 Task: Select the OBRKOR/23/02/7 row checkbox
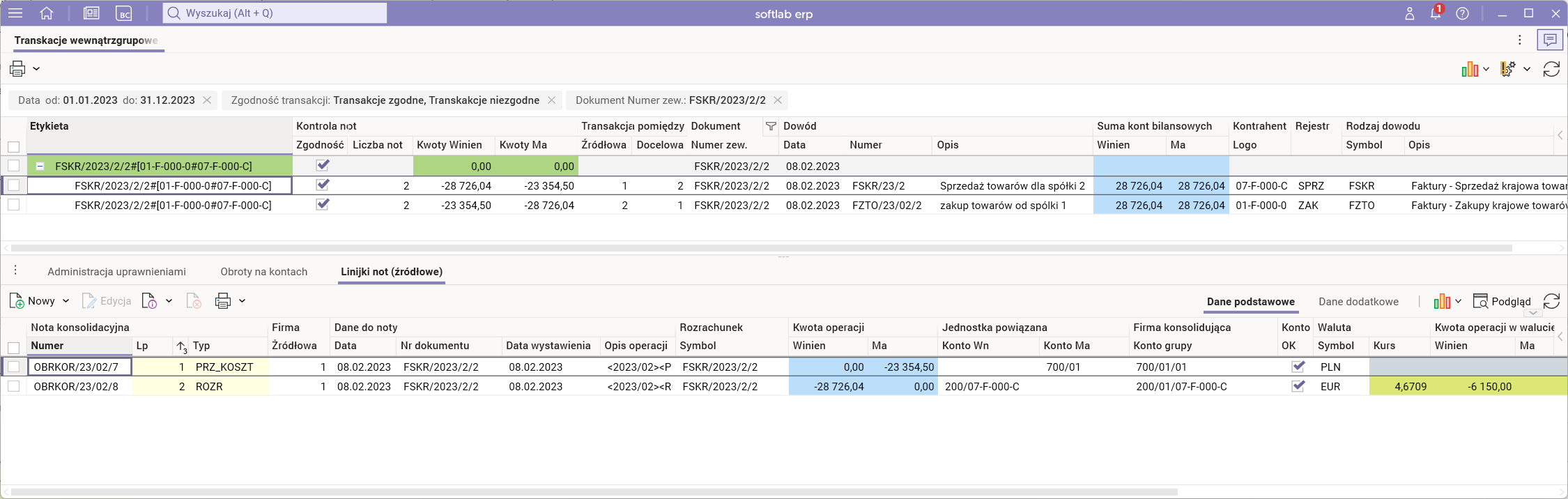tap(13, 367)
